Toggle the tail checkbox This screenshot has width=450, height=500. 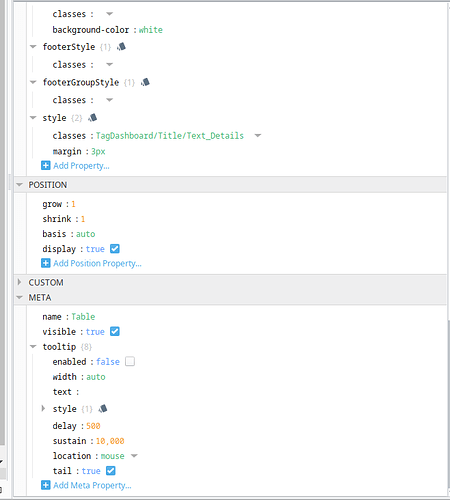(111, 470)
